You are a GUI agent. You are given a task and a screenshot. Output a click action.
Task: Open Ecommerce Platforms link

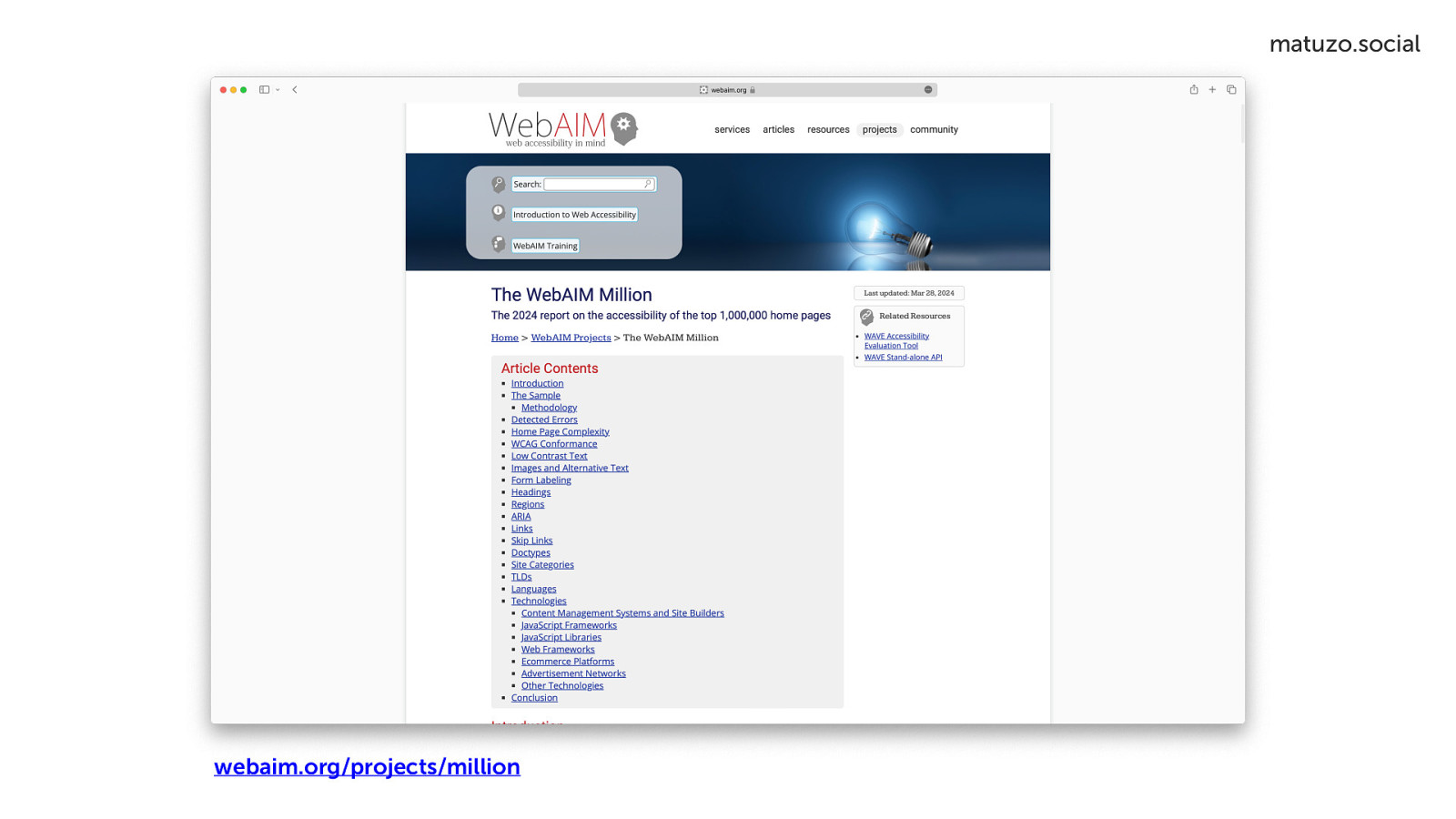click(568, 662)
